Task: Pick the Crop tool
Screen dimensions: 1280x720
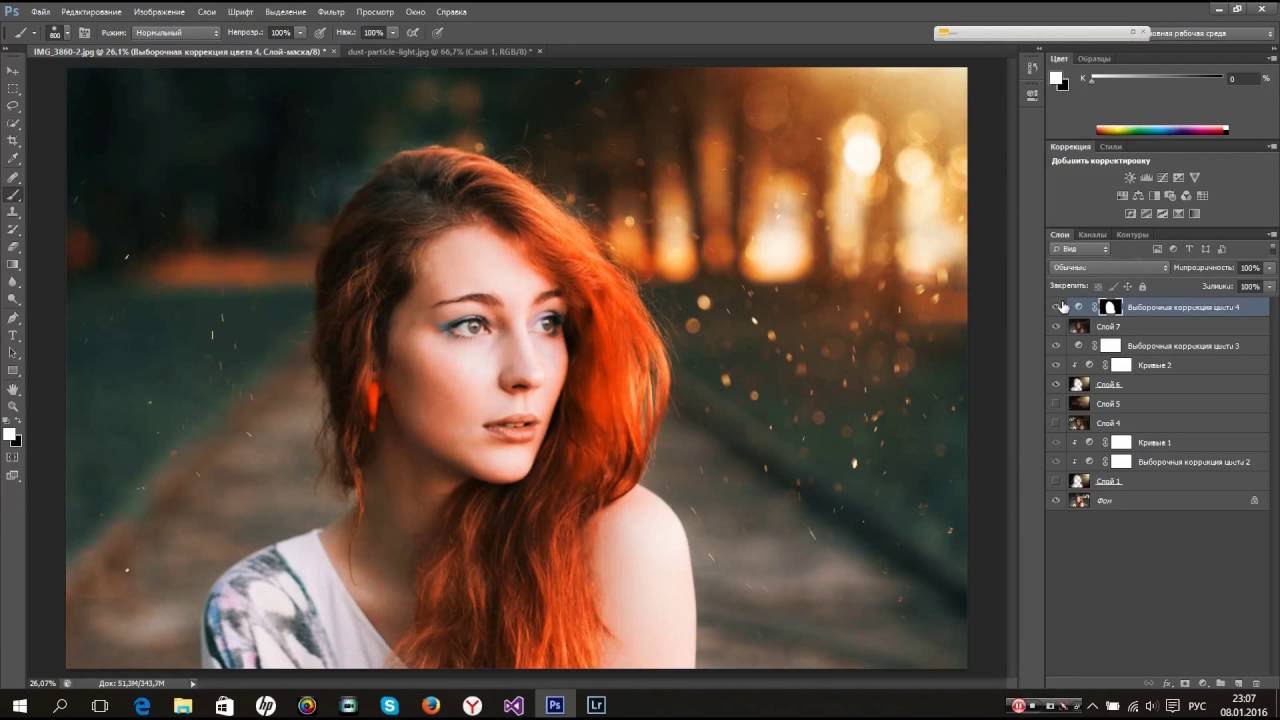Action: pyautogui.click(x=13, y=141)
